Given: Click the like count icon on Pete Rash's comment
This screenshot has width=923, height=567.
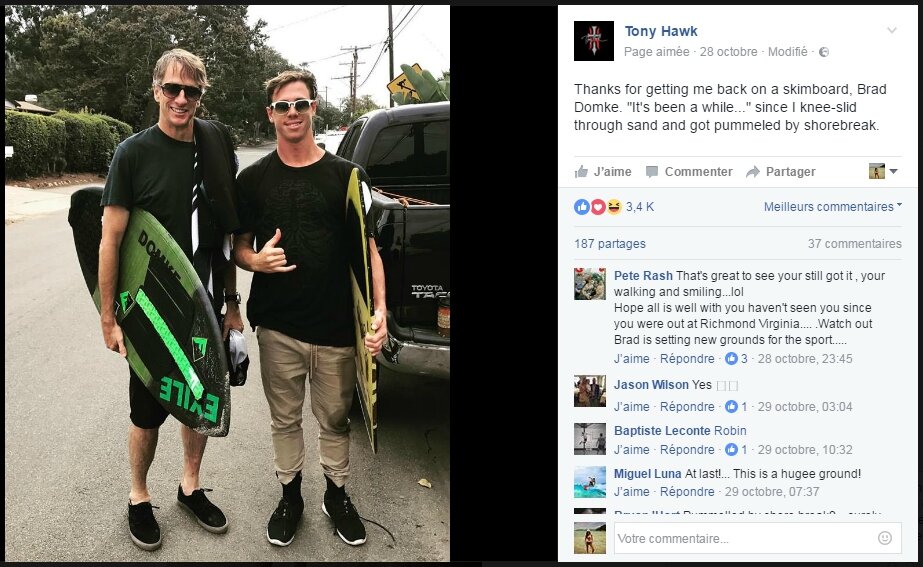Looking at the screenshot, I should (731, 358).
